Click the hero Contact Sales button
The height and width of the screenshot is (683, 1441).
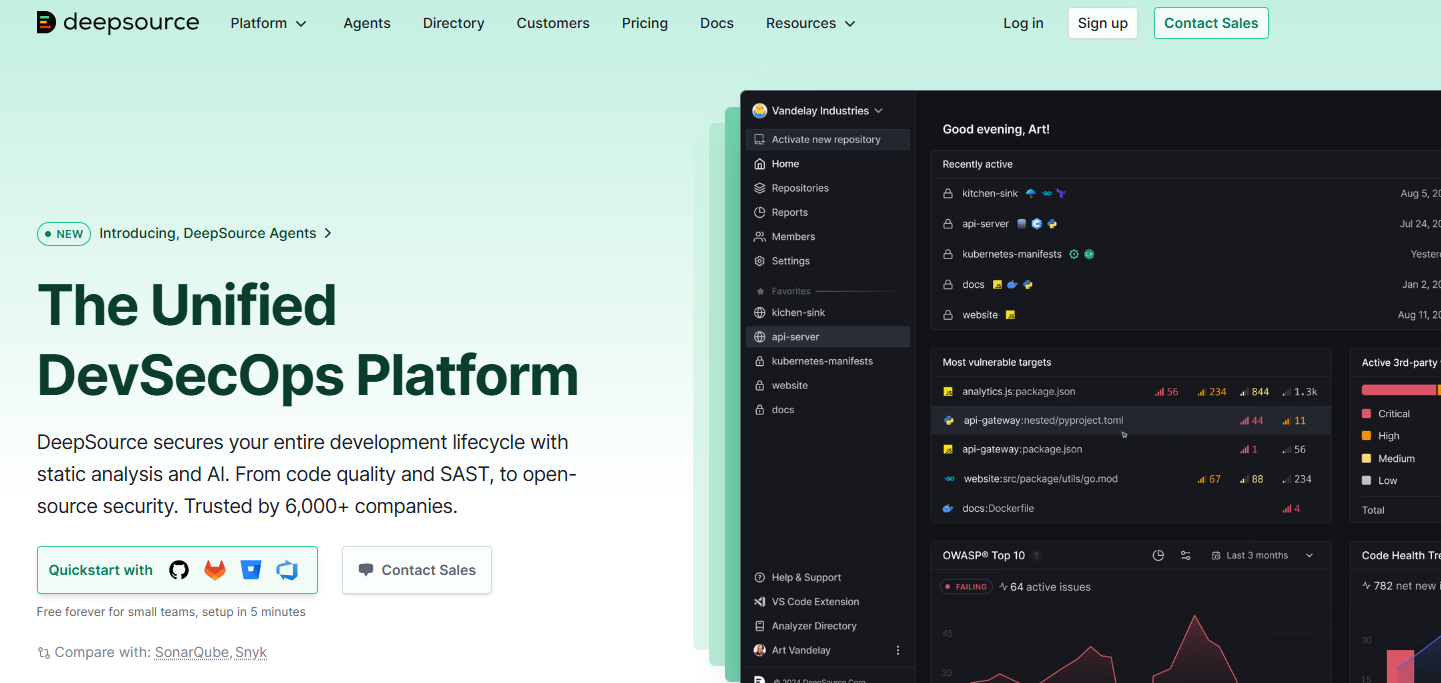click(x=417, y=570)
